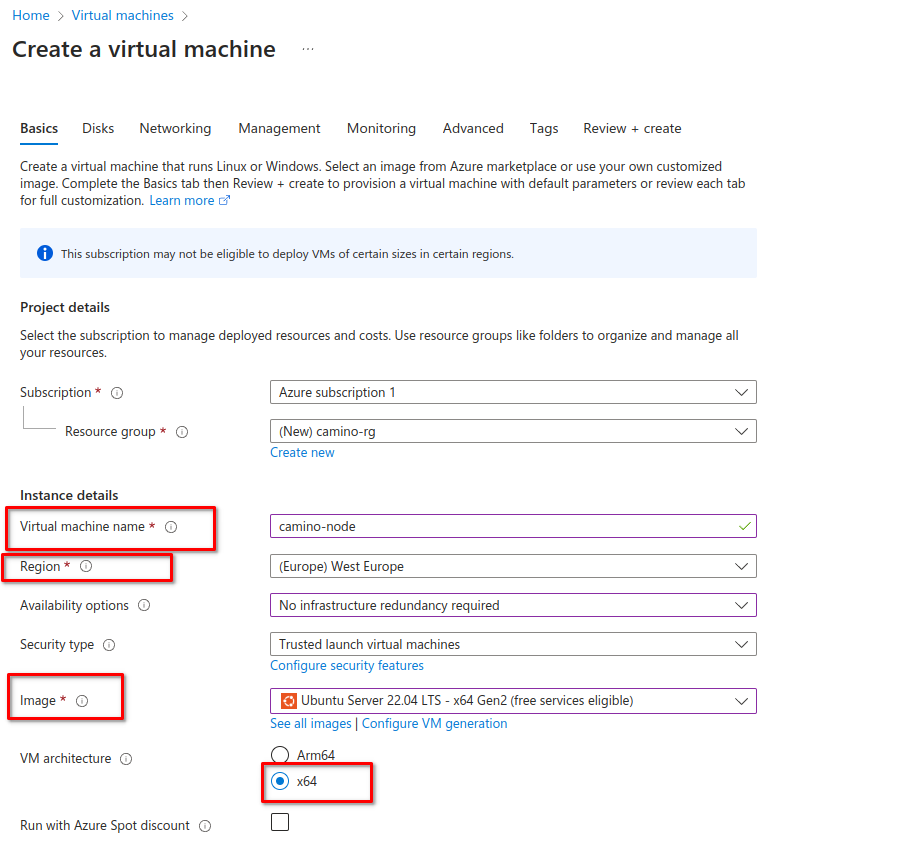The image size is (898, 846).
Task: Open the page ellipsis more options menu
Action: click(308, 49)
